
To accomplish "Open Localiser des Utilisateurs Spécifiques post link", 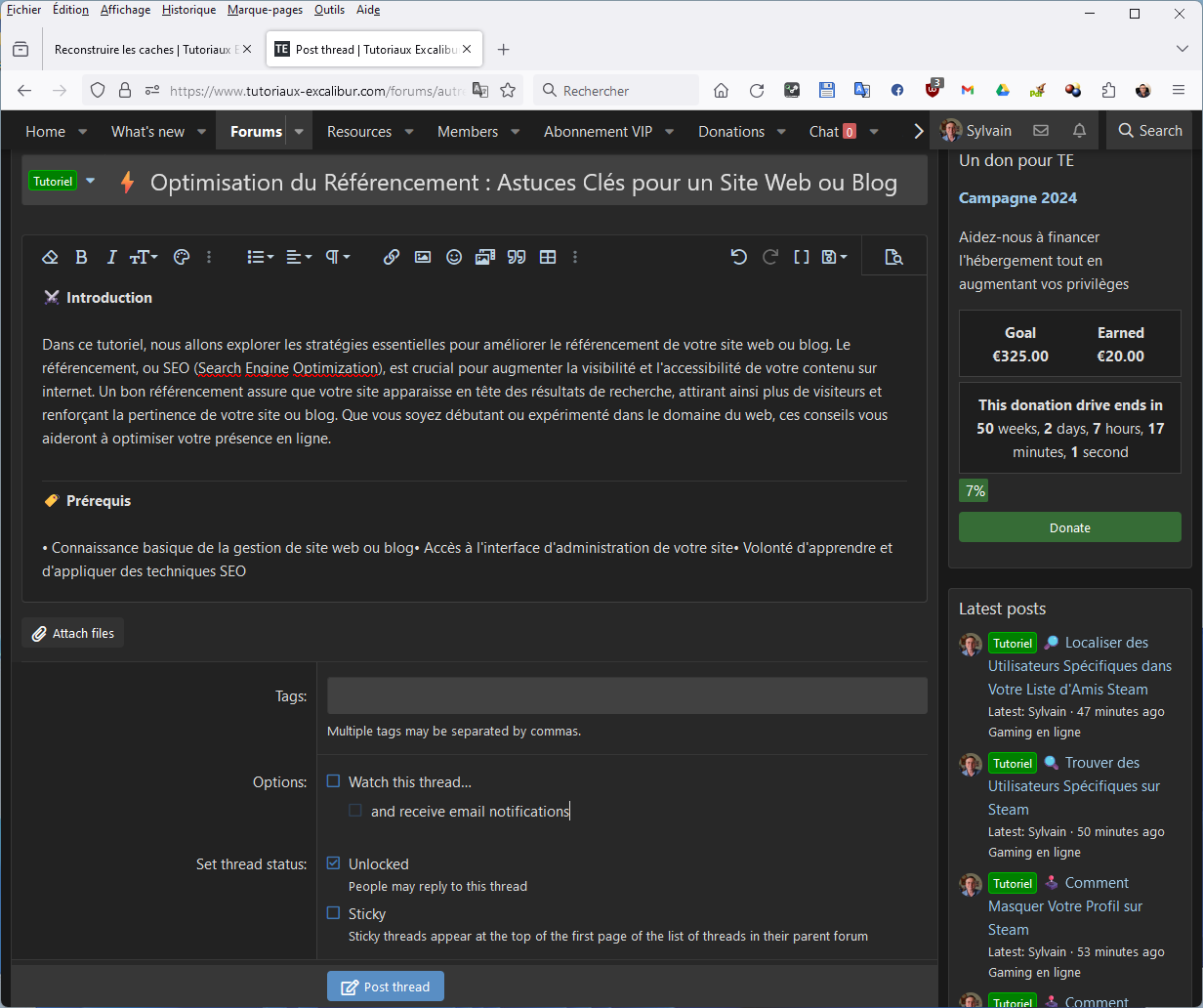I will [x=1079, y=665].
